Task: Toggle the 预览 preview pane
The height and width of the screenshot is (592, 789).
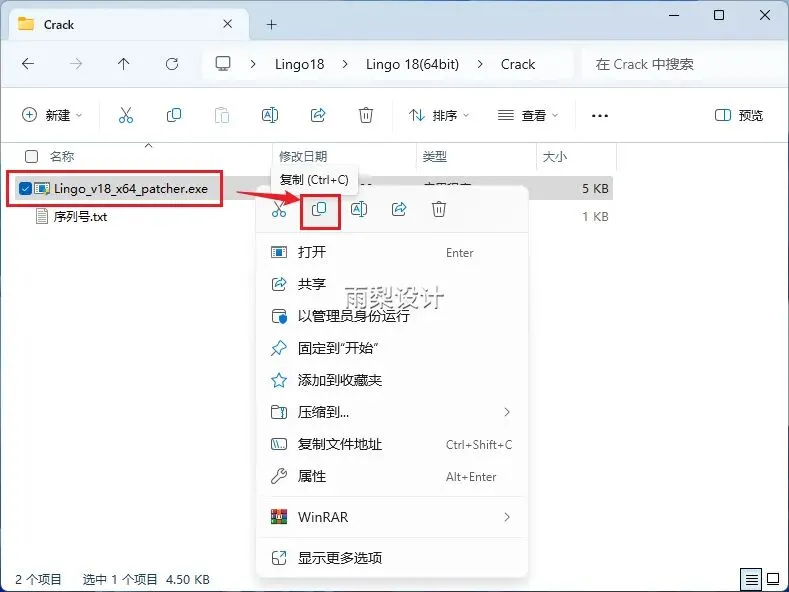Action: point(739,115)
